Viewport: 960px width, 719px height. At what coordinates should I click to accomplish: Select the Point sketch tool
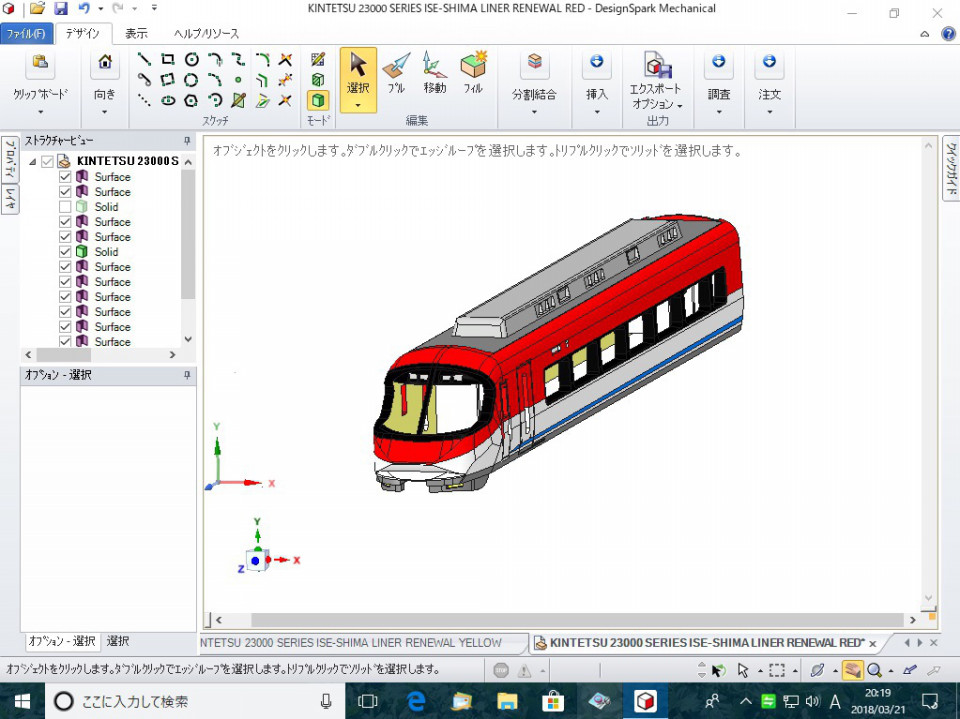pos(238,80)
